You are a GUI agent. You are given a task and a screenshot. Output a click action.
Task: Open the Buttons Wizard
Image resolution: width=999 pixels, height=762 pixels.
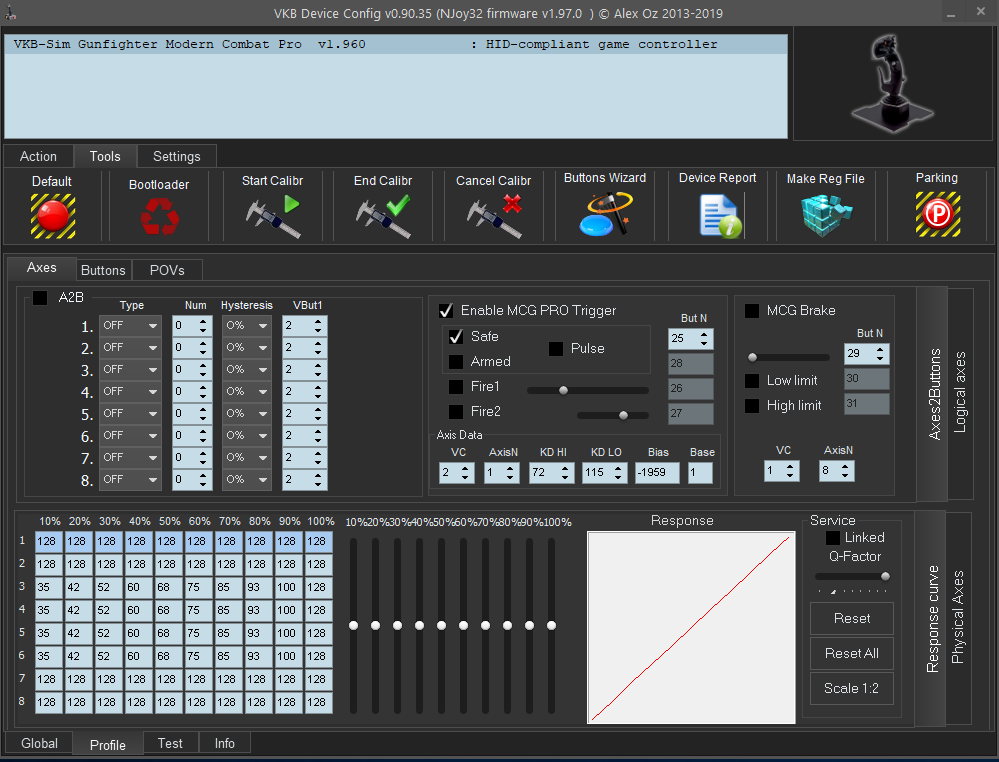point(604,215)
